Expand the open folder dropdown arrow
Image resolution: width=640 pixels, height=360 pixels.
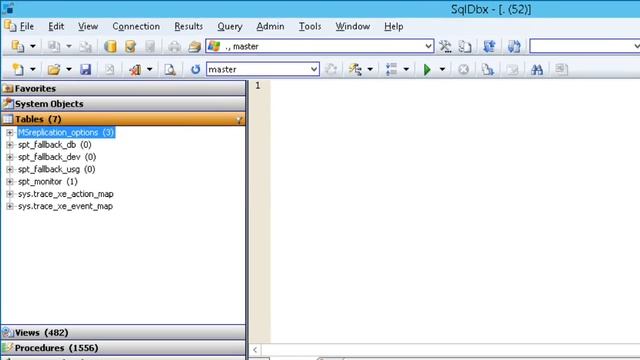click(69, 69)
